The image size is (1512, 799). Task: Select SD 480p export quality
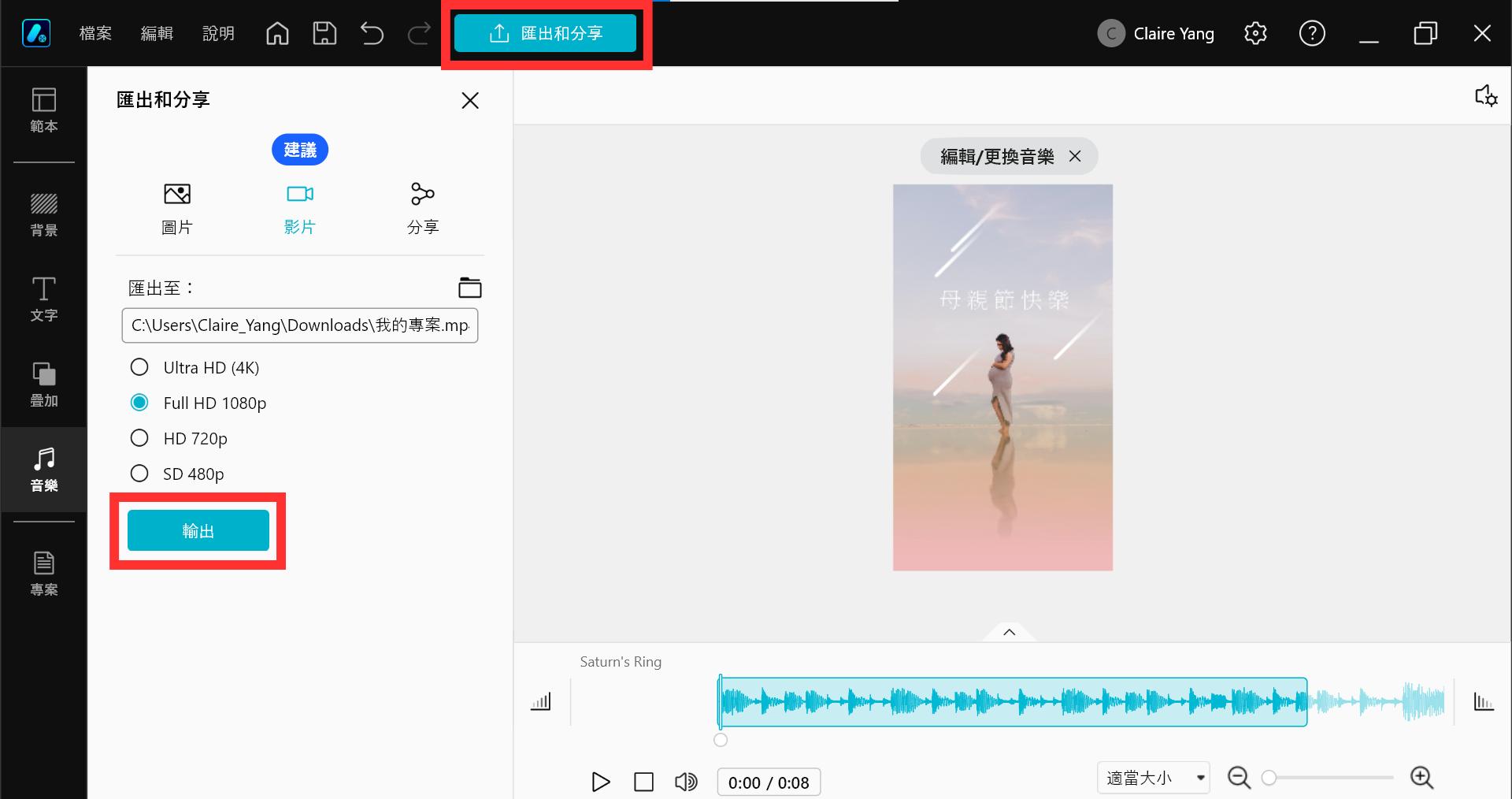tap(139, 473)
